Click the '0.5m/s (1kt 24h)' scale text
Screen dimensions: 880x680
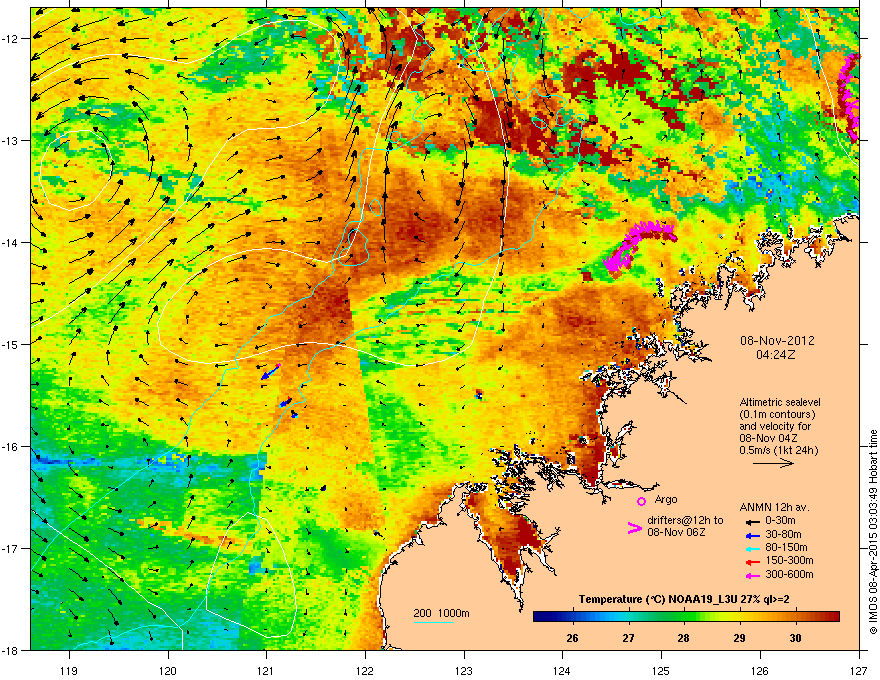point(779,450)
